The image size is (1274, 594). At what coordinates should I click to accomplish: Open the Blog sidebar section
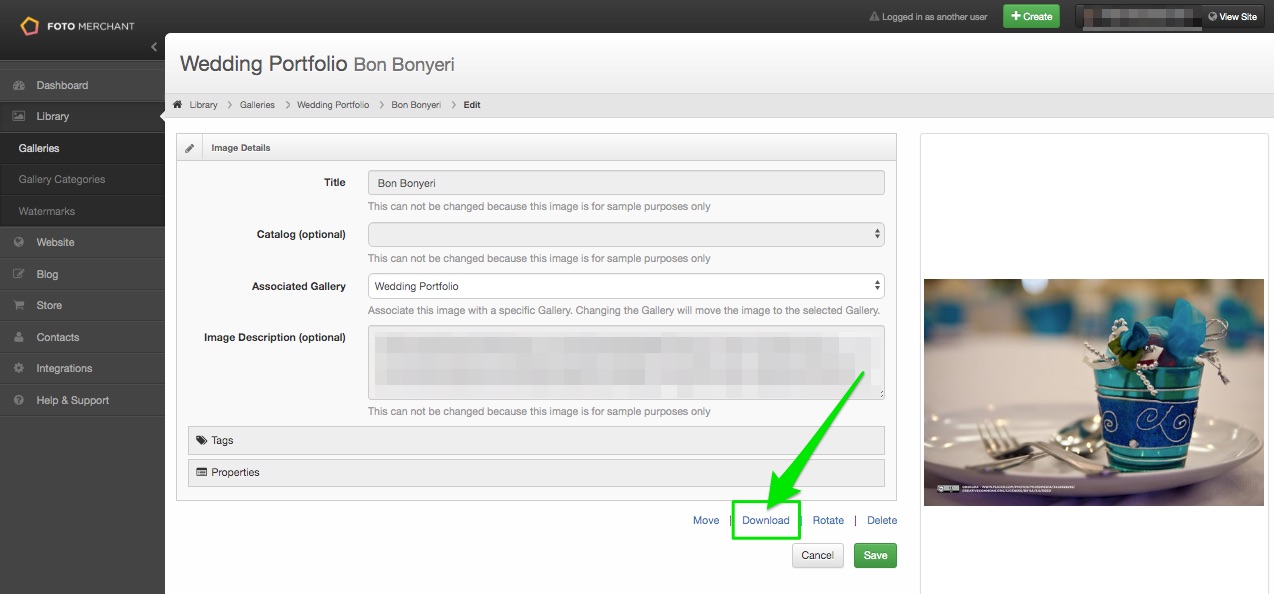[x=82, y=274]
